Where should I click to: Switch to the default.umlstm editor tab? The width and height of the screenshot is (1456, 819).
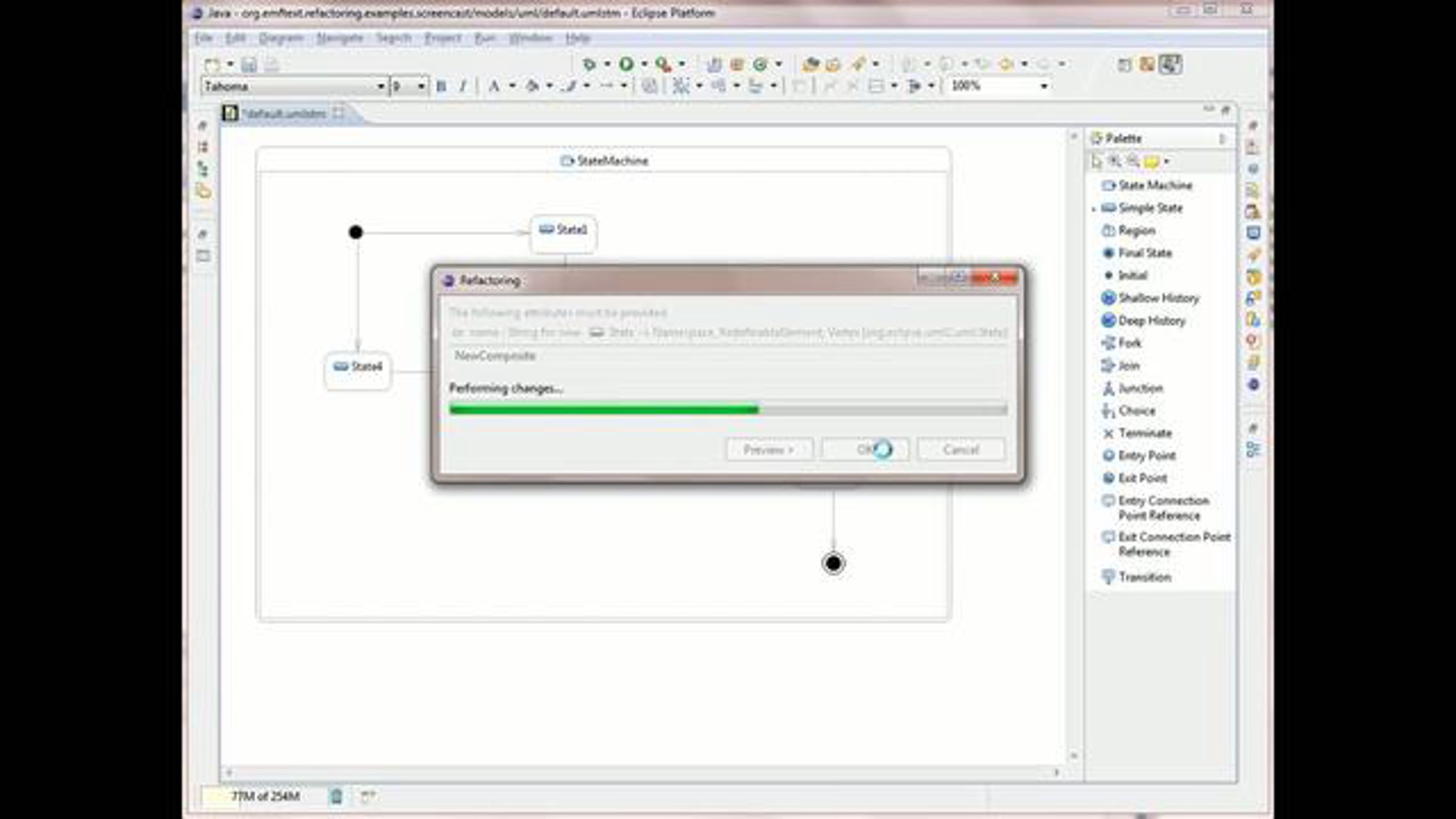(x=284, y=113)
